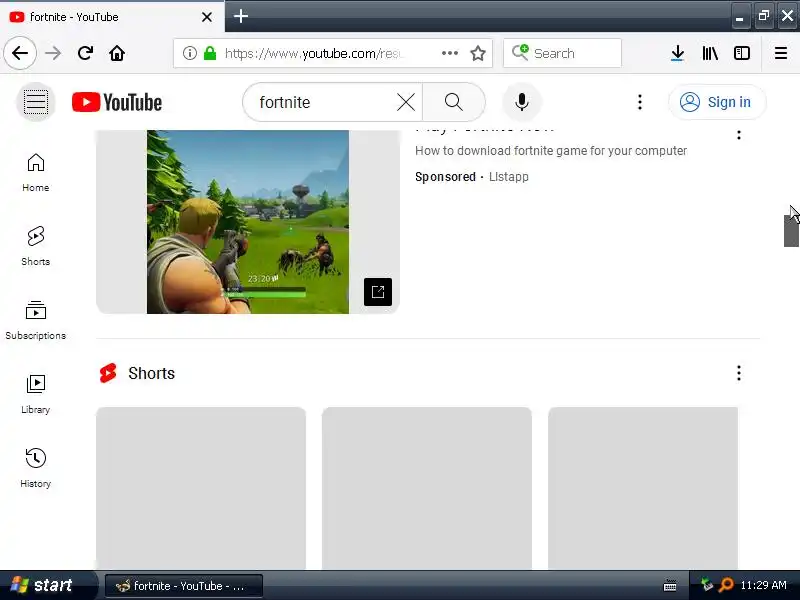Screen dimensions: 800x600
Task: Click the Sign in button
Action: 717,102
